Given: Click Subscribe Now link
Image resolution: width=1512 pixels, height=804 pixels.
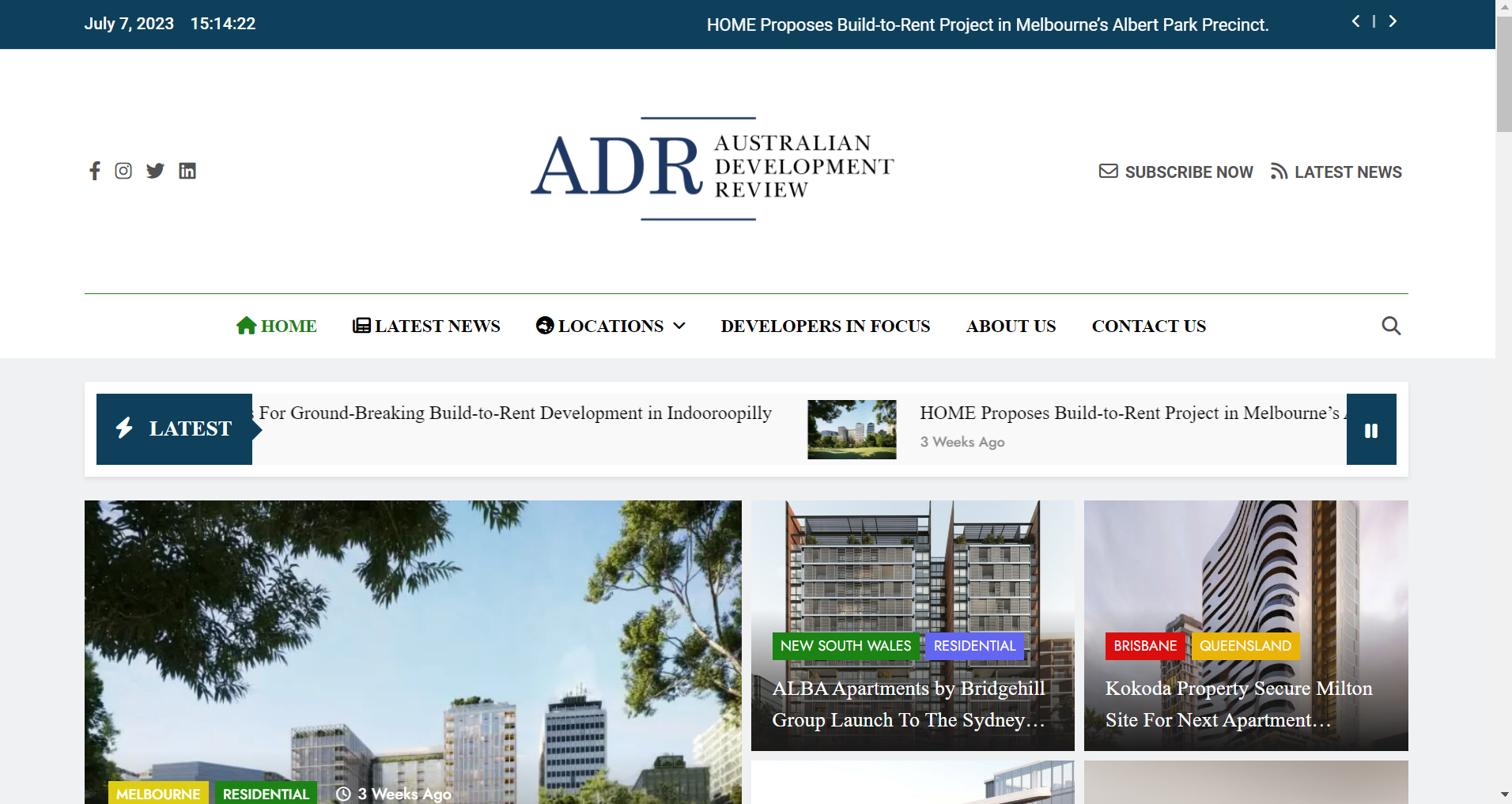Looking at the screenshot, I should coord(1176,172).
